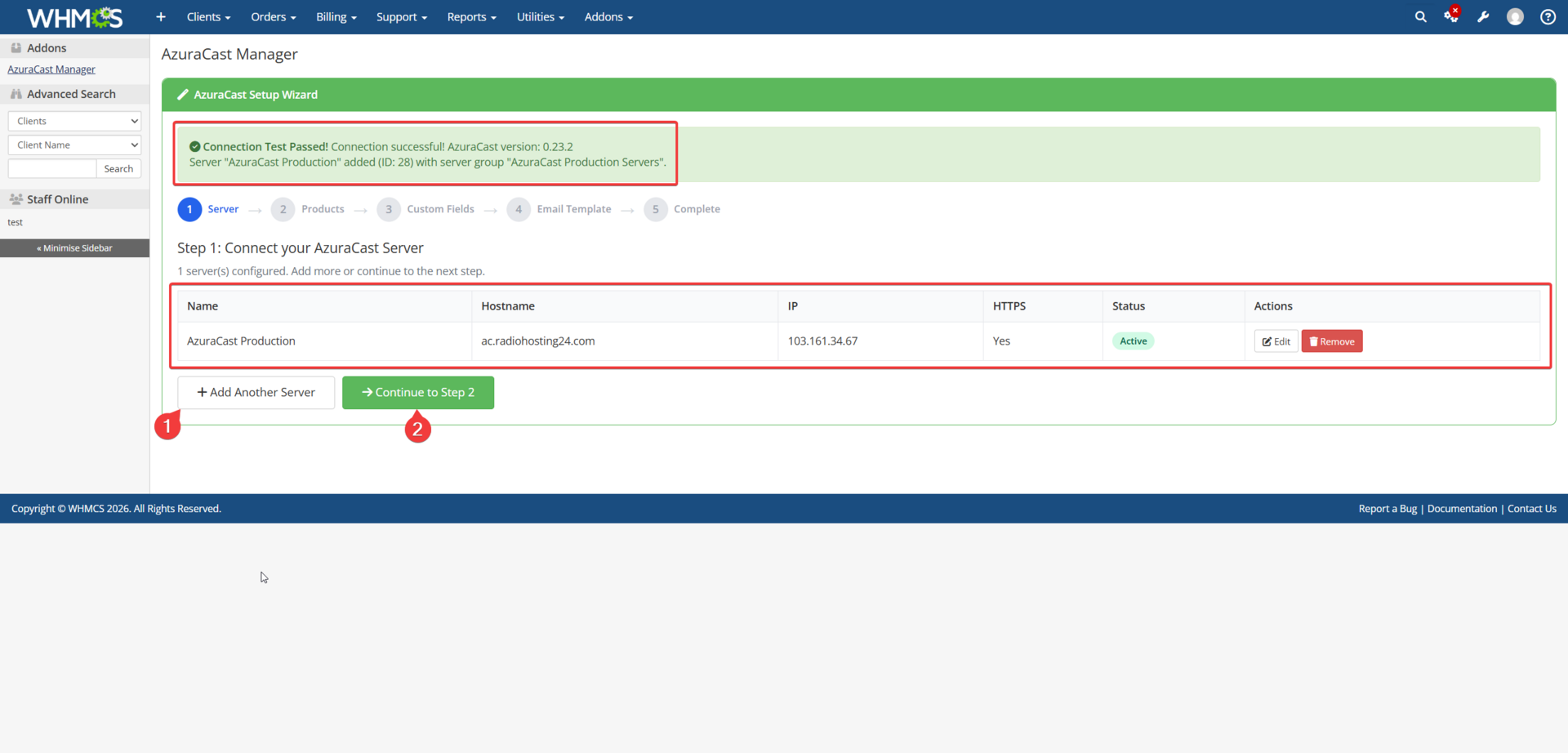Open the Client Name dropdown
The height and width of the screenshot is (753, 1568).
74,145
